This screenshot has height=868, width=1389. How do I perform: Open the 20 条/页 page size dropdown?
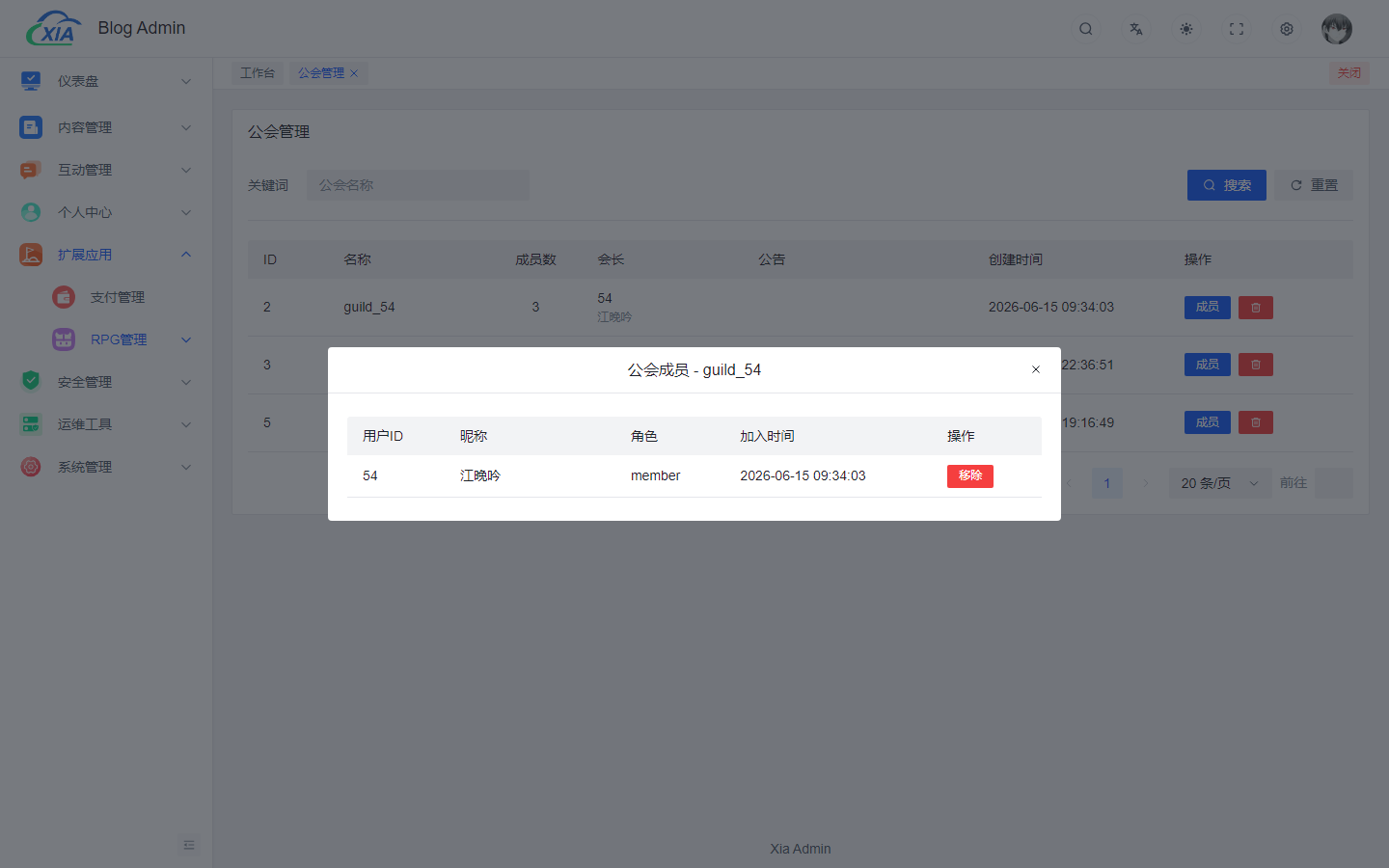click(x=1220, y=483)
